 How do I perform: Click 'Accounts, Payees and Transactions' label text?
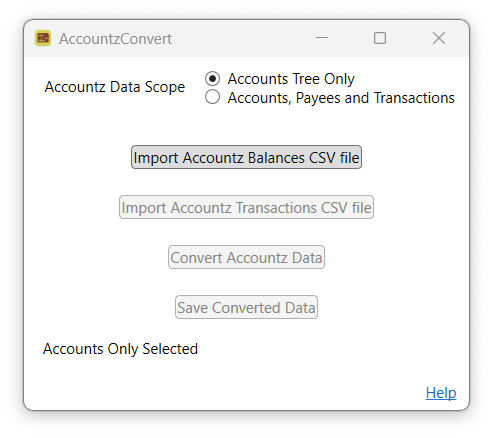click(341, 98)
